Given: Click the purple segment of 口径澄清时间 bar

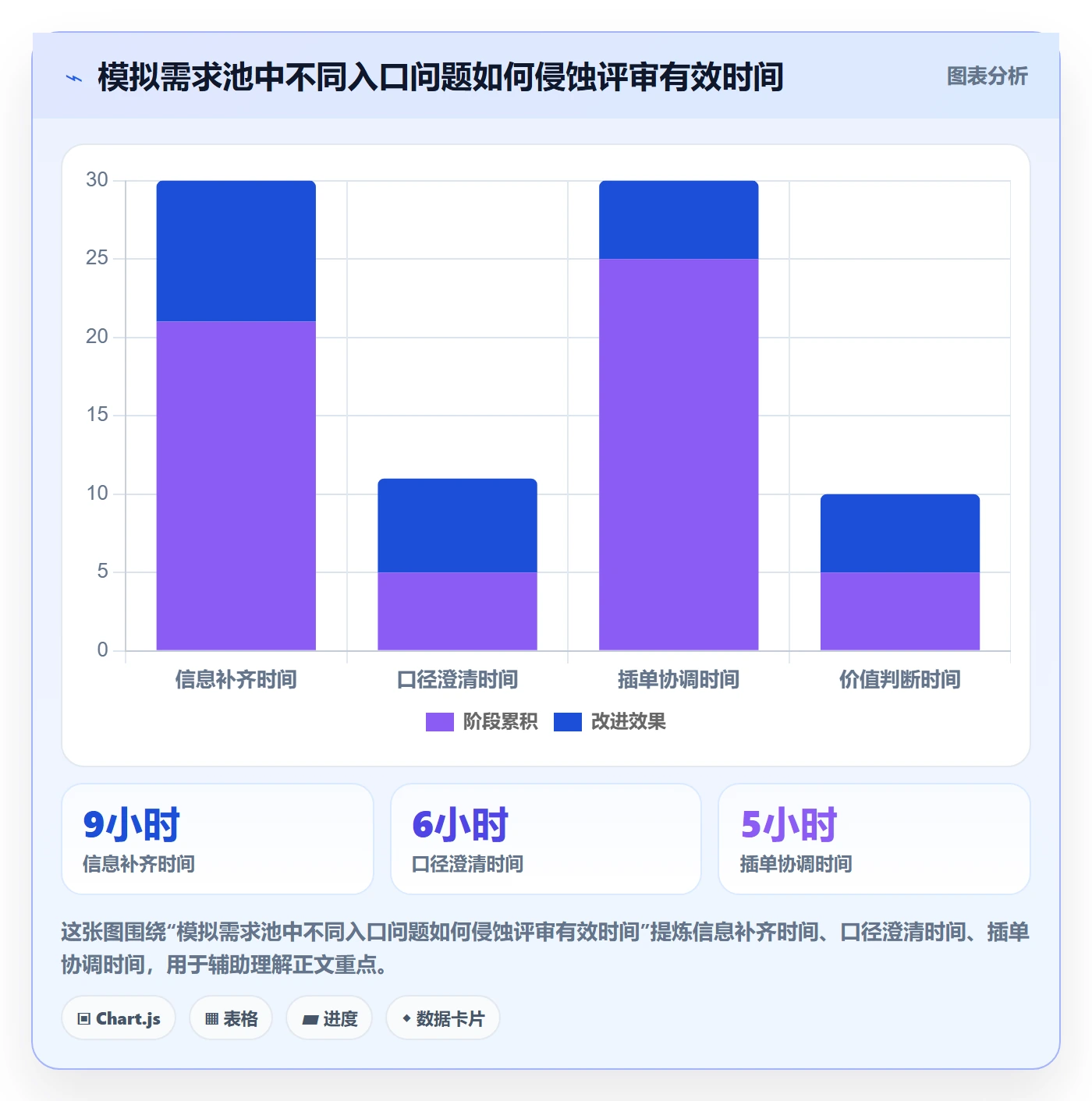Looking at the screenshot, I should (x=458, y=611).
